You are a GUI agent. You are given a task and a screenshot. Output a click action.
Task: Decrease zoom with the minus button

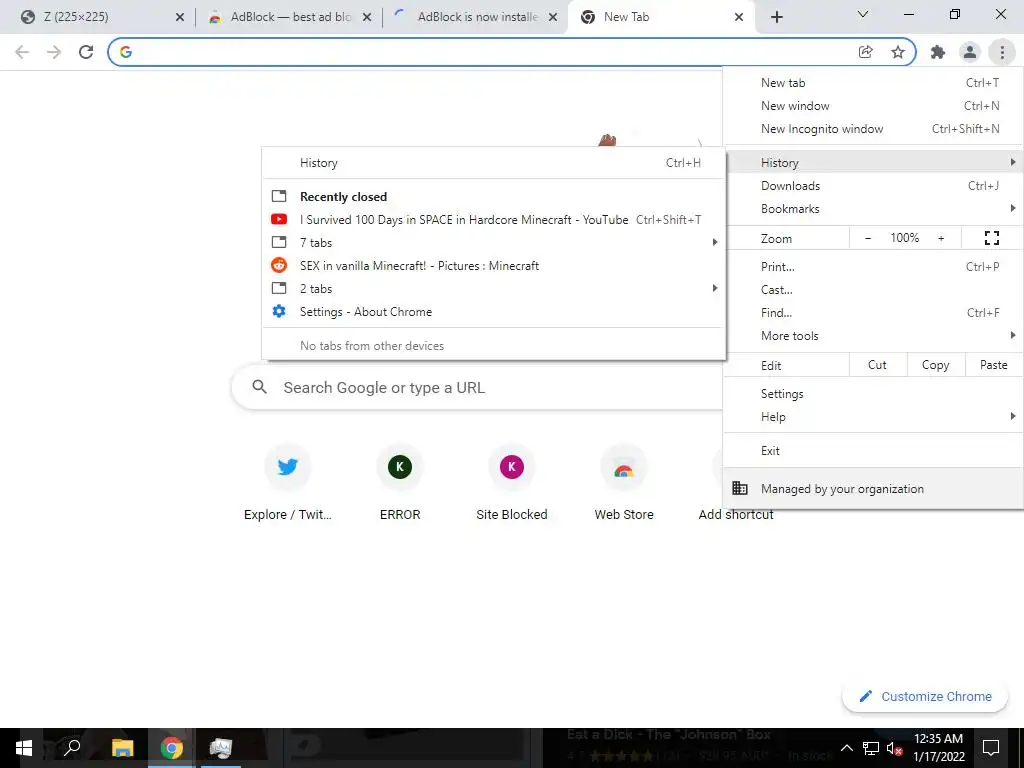pos(868,238)
